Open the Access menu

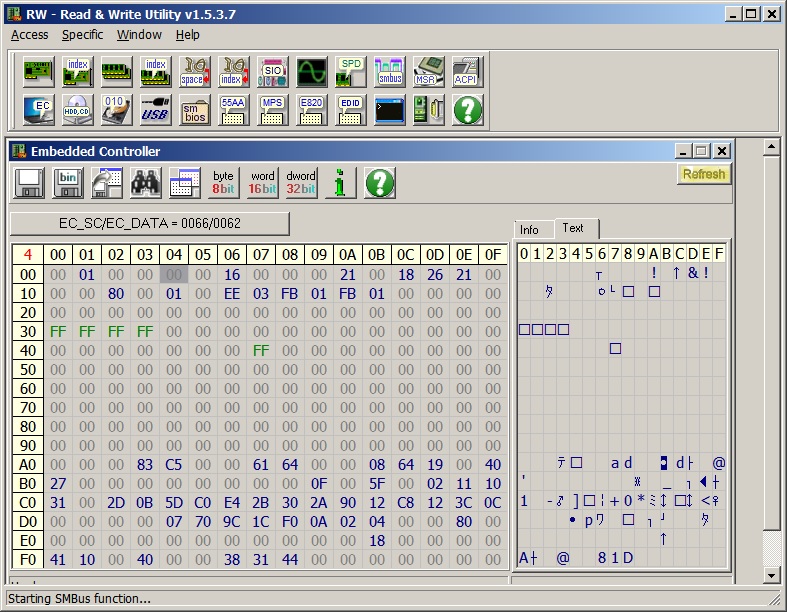coord(30,35)
